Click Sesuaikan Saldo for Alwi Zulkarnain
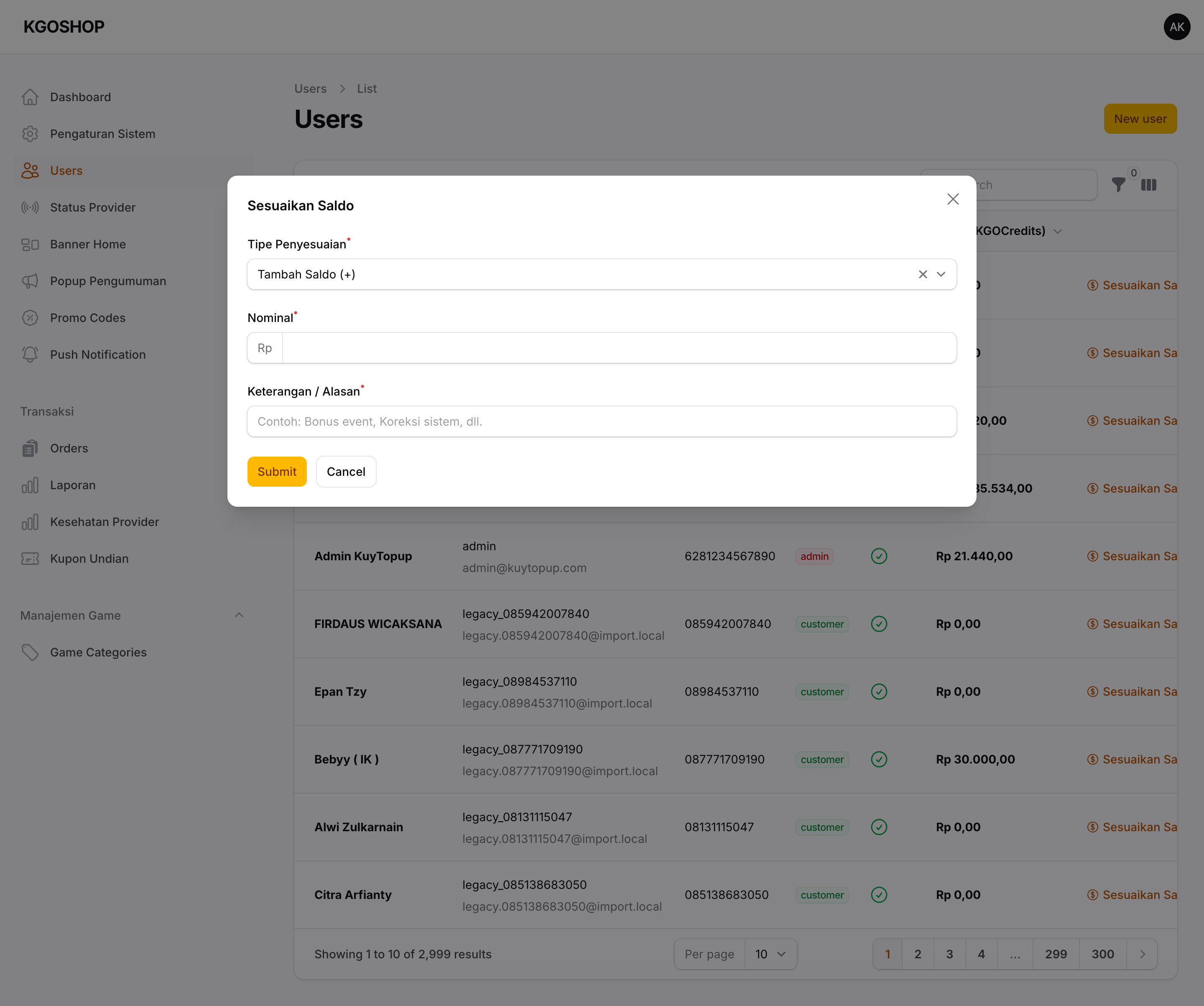 coord(1132,827)
